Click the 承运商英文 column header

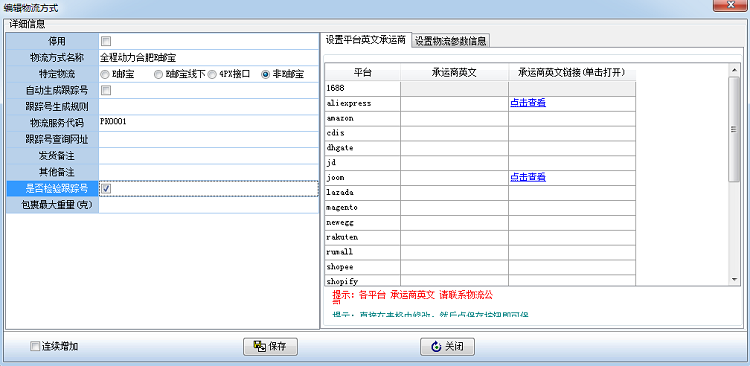pos(454,73)
